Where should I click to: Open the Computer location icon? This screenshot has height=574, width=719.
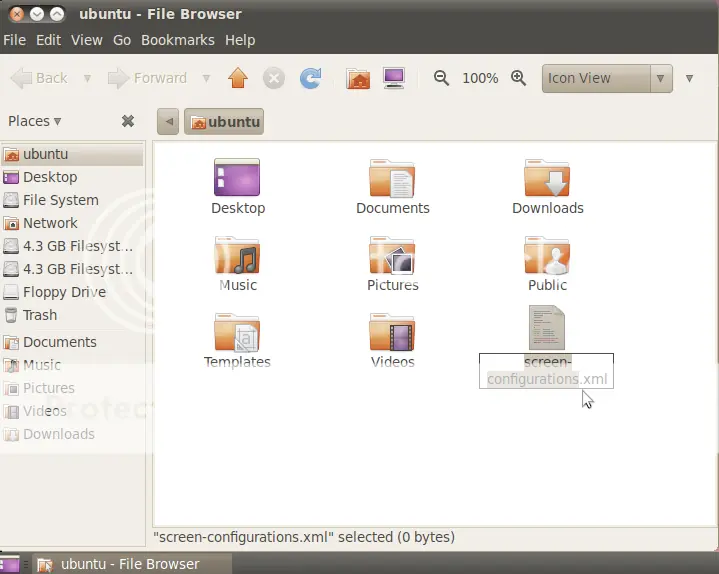click(x=394, y=78)
